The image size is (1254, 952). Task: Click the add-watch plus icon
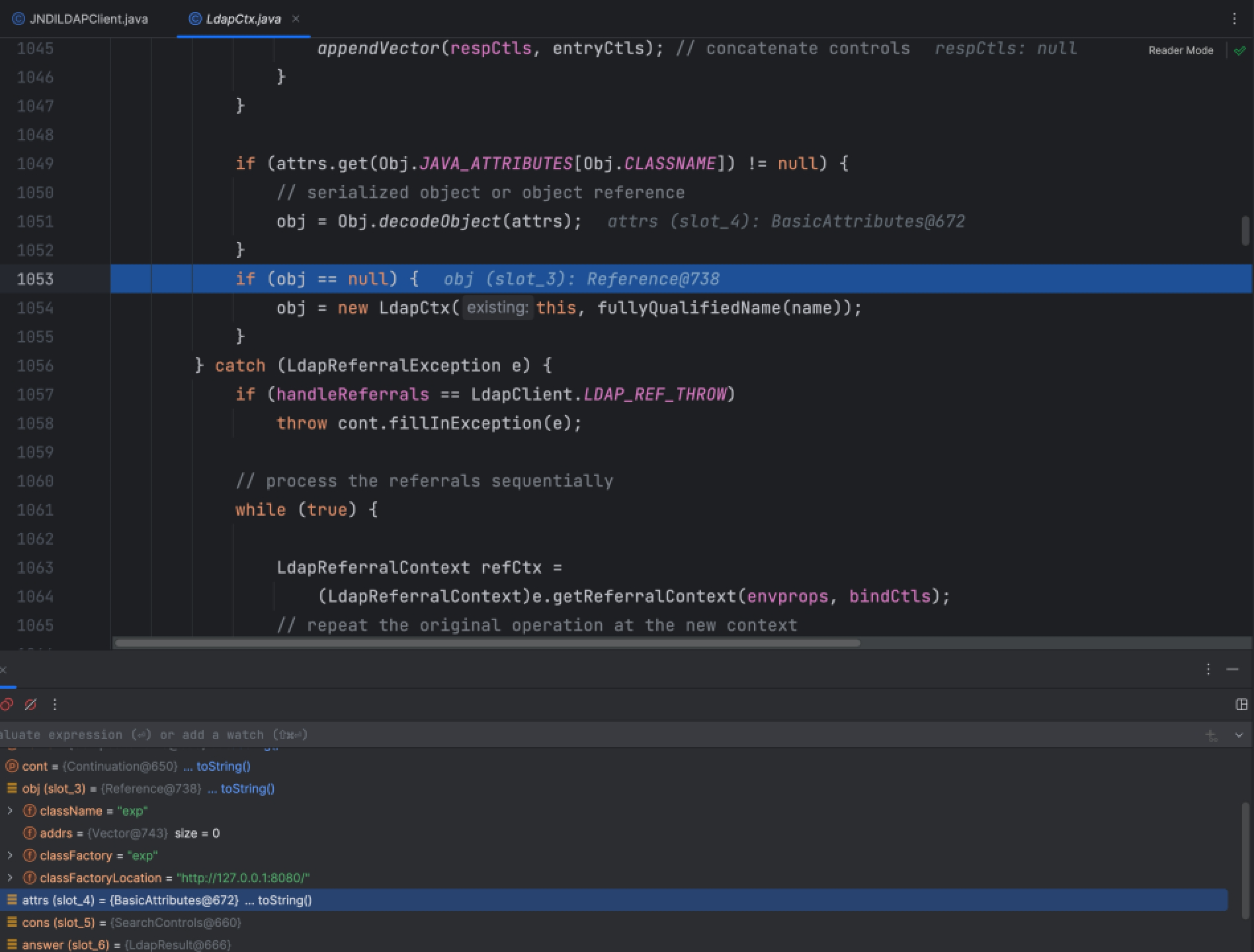(x=1211, y=735)
